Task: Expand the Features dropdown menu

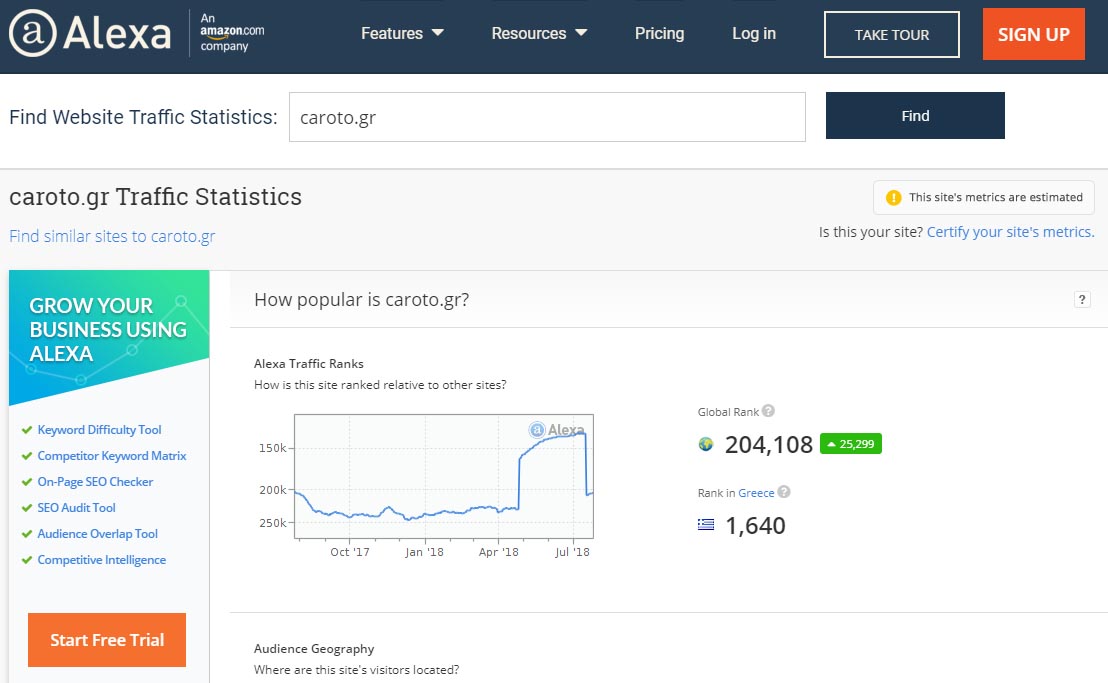Action: coord(402,34)
